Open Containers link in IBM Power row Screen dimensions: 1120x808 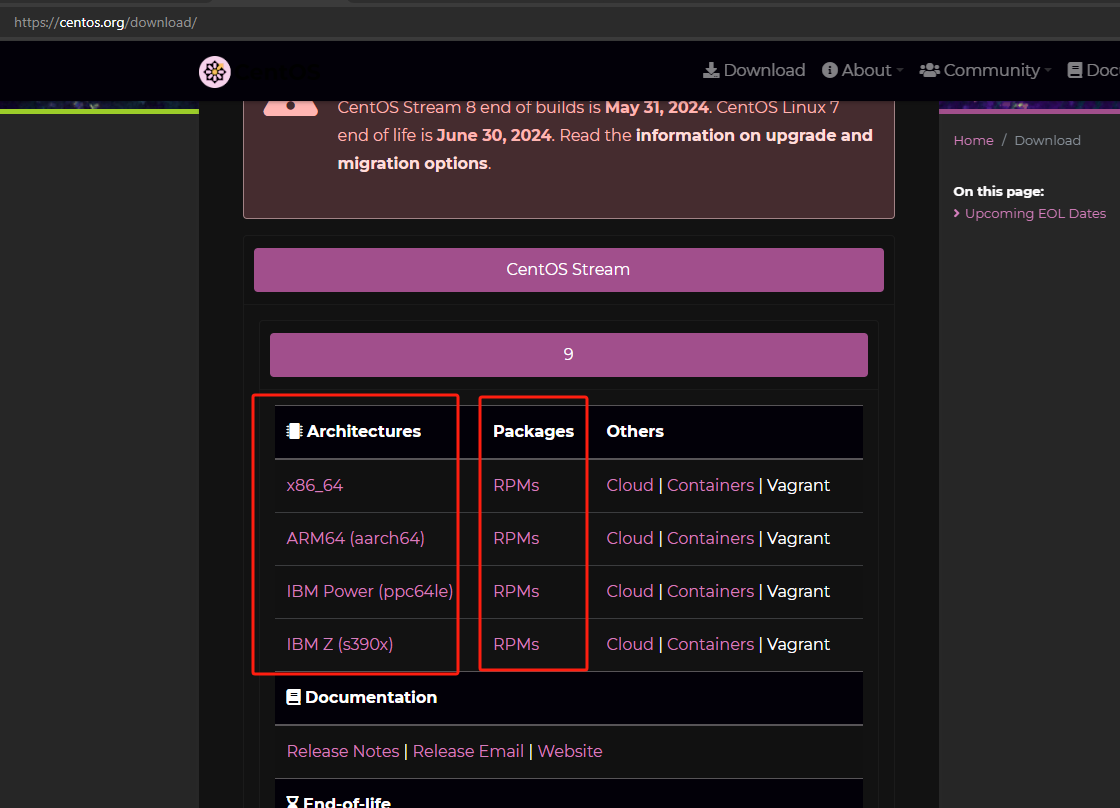tap(710, 591)
